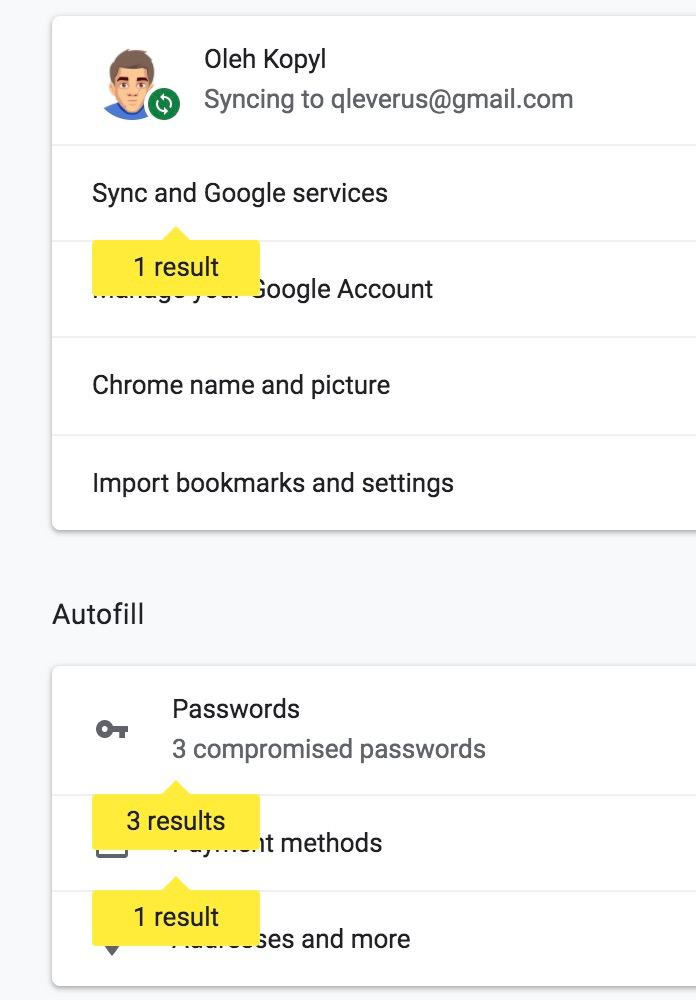Click the 3 results search bubble
Image resolution: width=696 pixels, height=1000 pixels.
point(176,821)
